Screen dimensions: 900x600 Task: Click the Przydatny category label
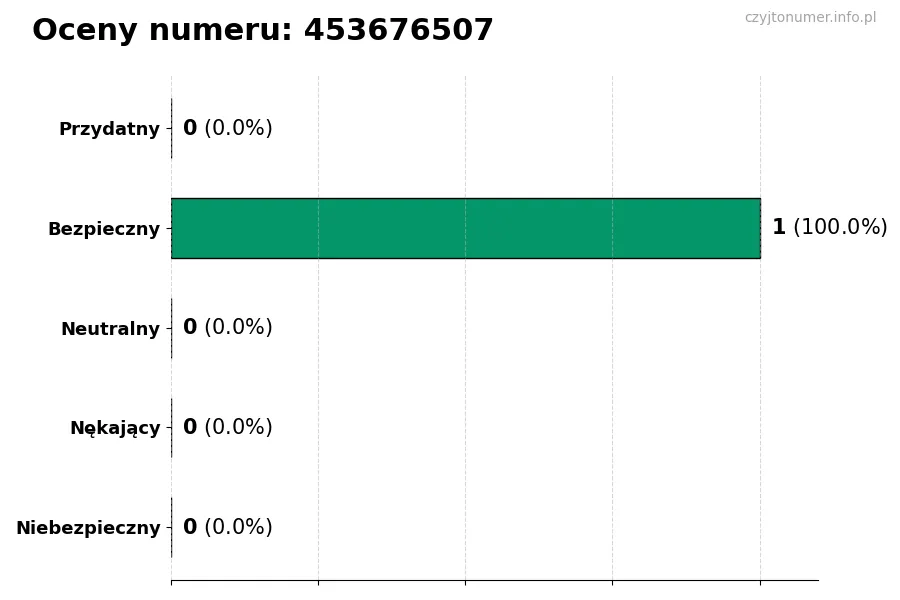(x=109, y=129)
